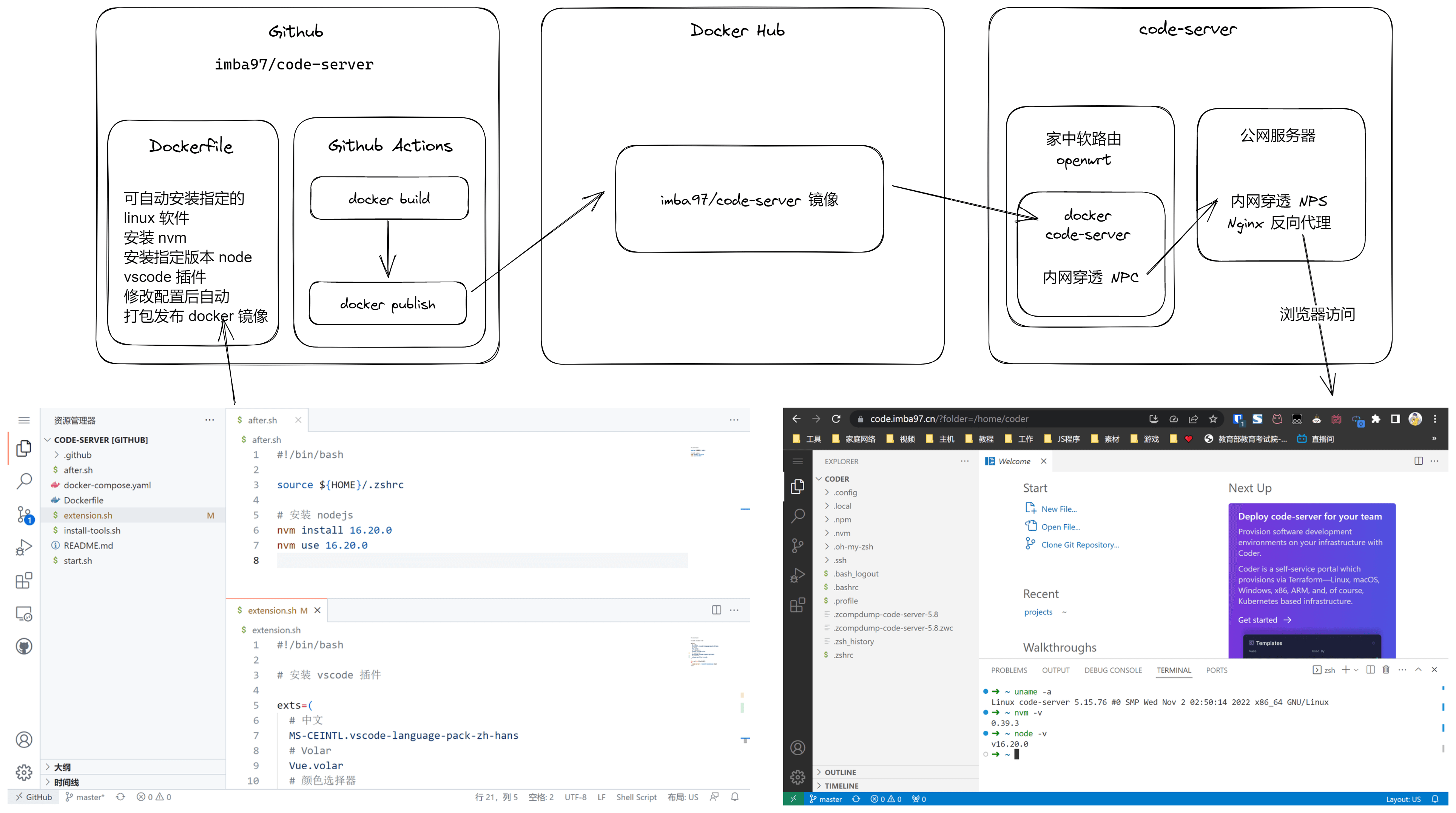This screenshot has width=1456, height=813.
Task: Switch to the PROBLEMS panel tab
Action: pyautogui.click(x=1009, y=670)
